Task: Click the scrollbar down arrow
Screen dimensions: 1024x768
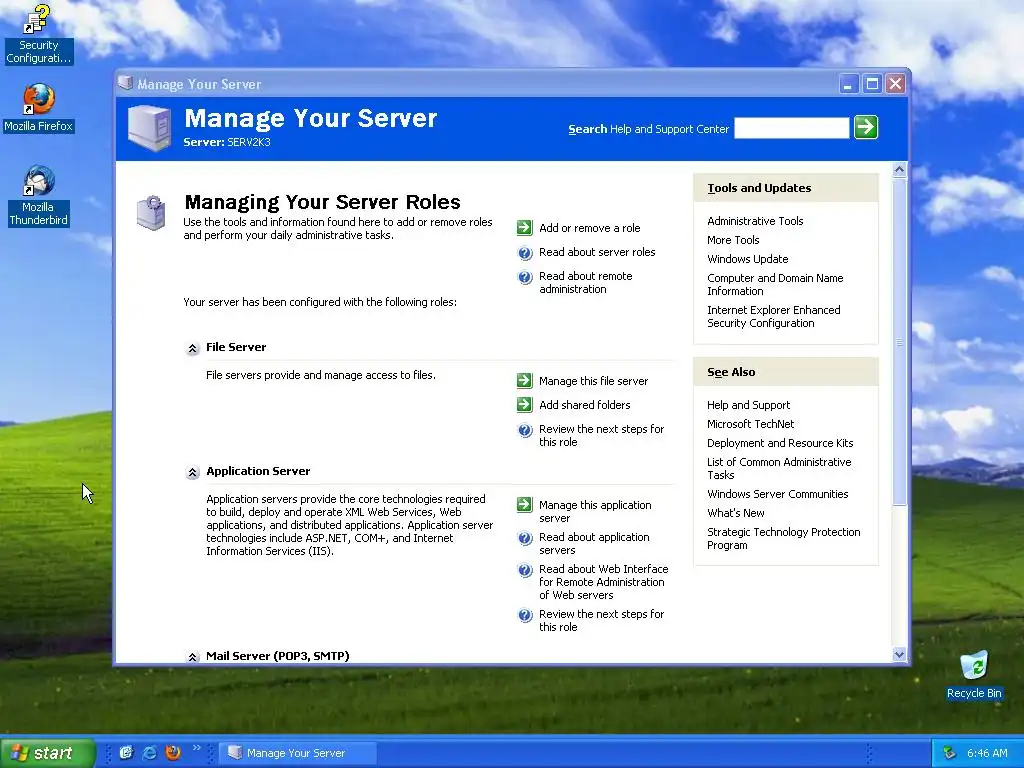Action: 899,654
